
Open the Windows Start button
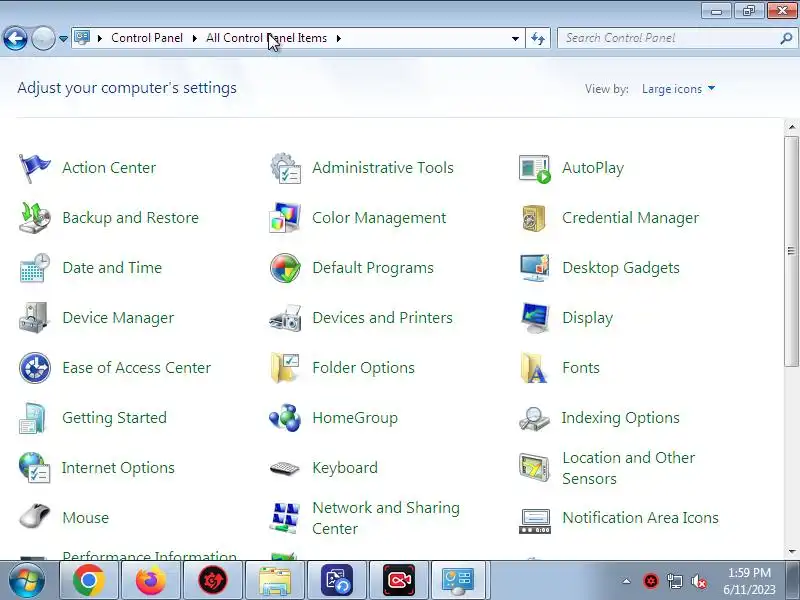(27, 580)
